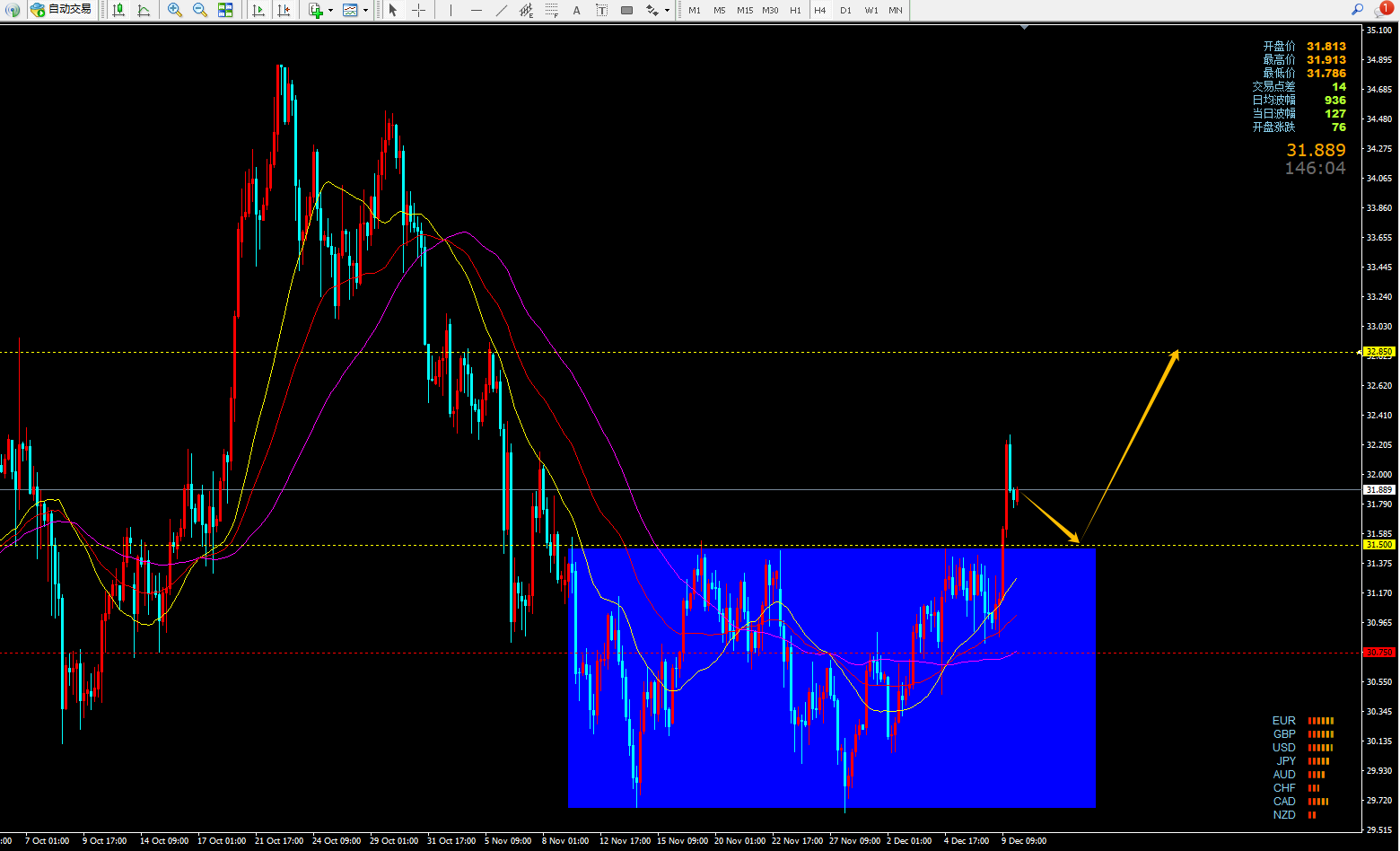This screenshot has height=851, width=1400.
Task: Open the search magnifier icon
Action: 1357,10
